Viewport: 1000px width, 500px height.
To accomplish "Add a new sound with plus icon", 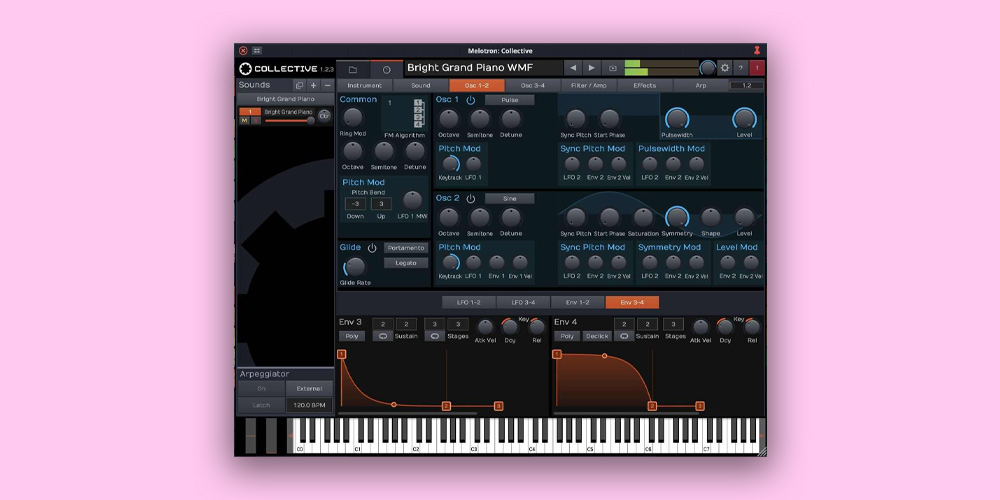I will (313, 85).
